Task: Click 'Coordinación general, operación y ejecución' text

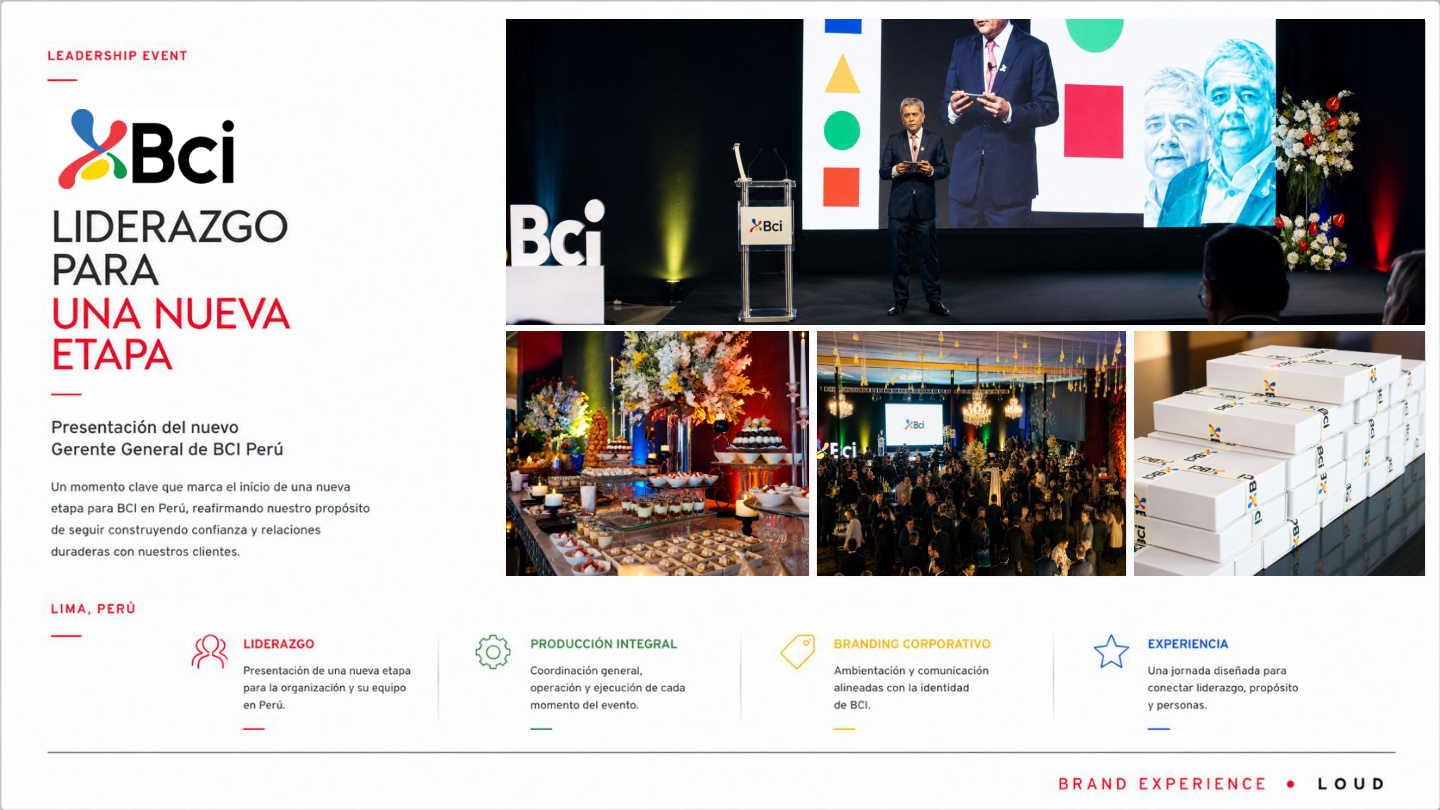Action: tap(608, 688)
